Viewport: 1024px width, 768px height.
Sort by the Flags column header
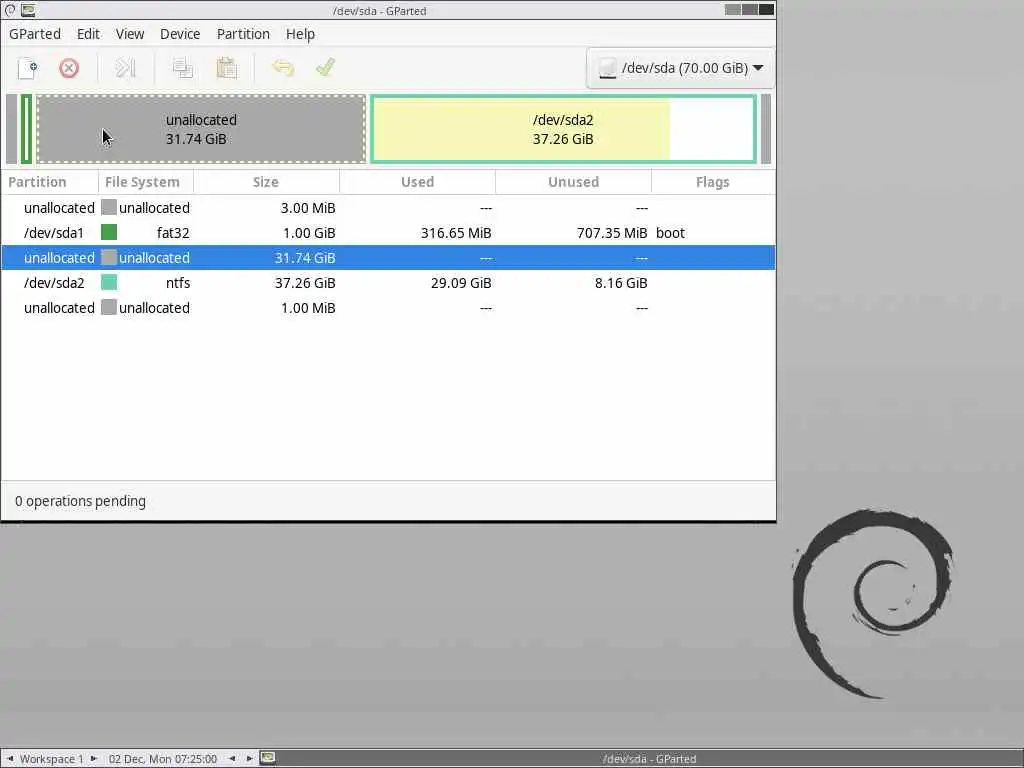pyautogui.click(x=713, y=182)
